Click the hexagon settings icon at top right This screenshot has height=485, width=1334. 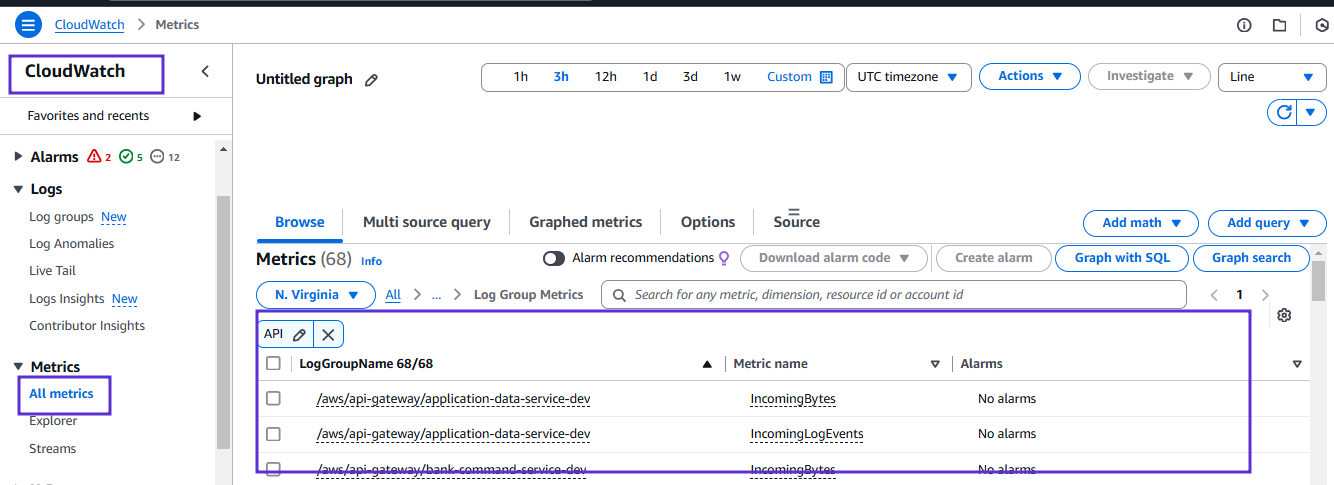[x=1322, y=25]
